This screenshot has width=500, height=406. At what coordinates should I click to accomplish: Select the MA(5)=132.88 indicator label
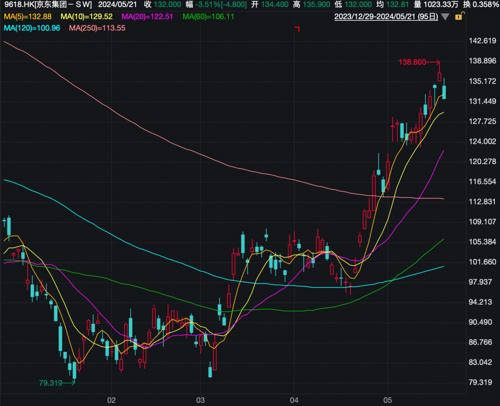pos(28,17)
